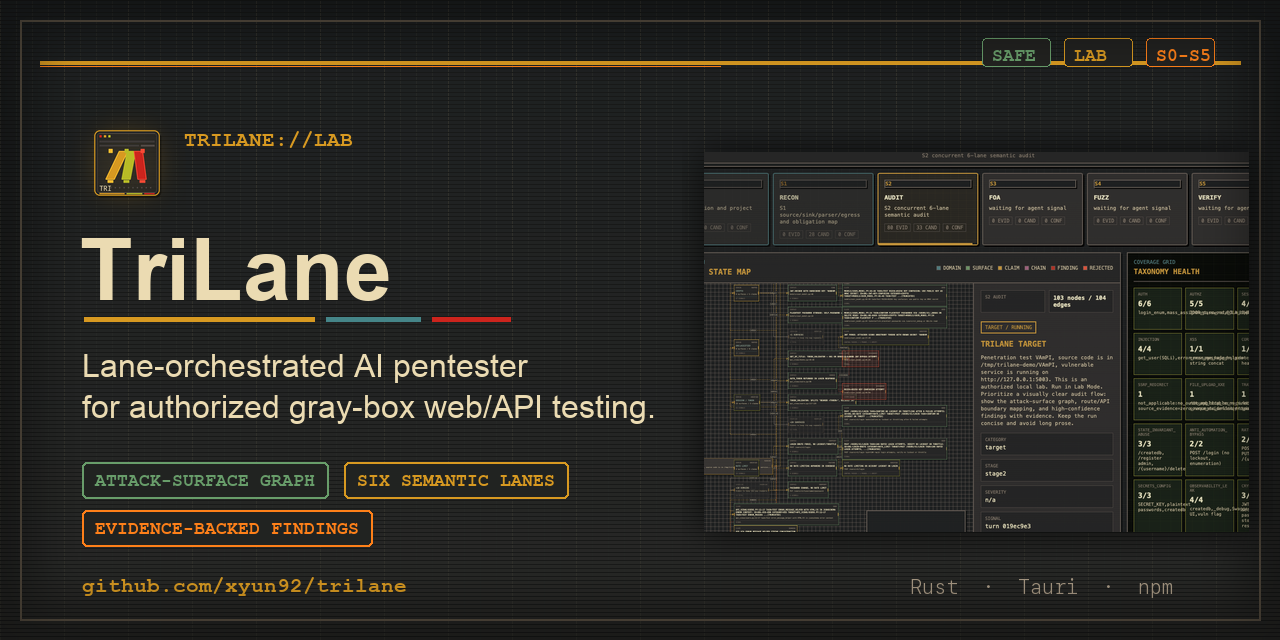This screenshot has width=1280, height=640.
Task: Click the large TriLane title
Action: click(236, 269)
